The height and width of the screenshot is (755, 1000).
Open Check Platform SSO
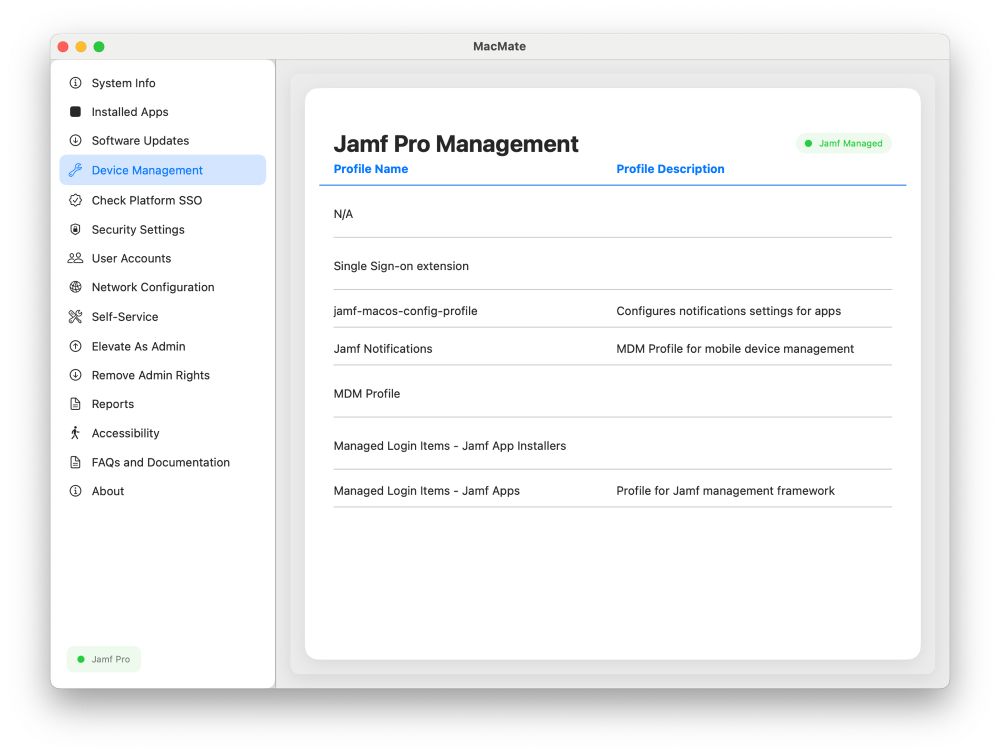[x=163, y=200]
